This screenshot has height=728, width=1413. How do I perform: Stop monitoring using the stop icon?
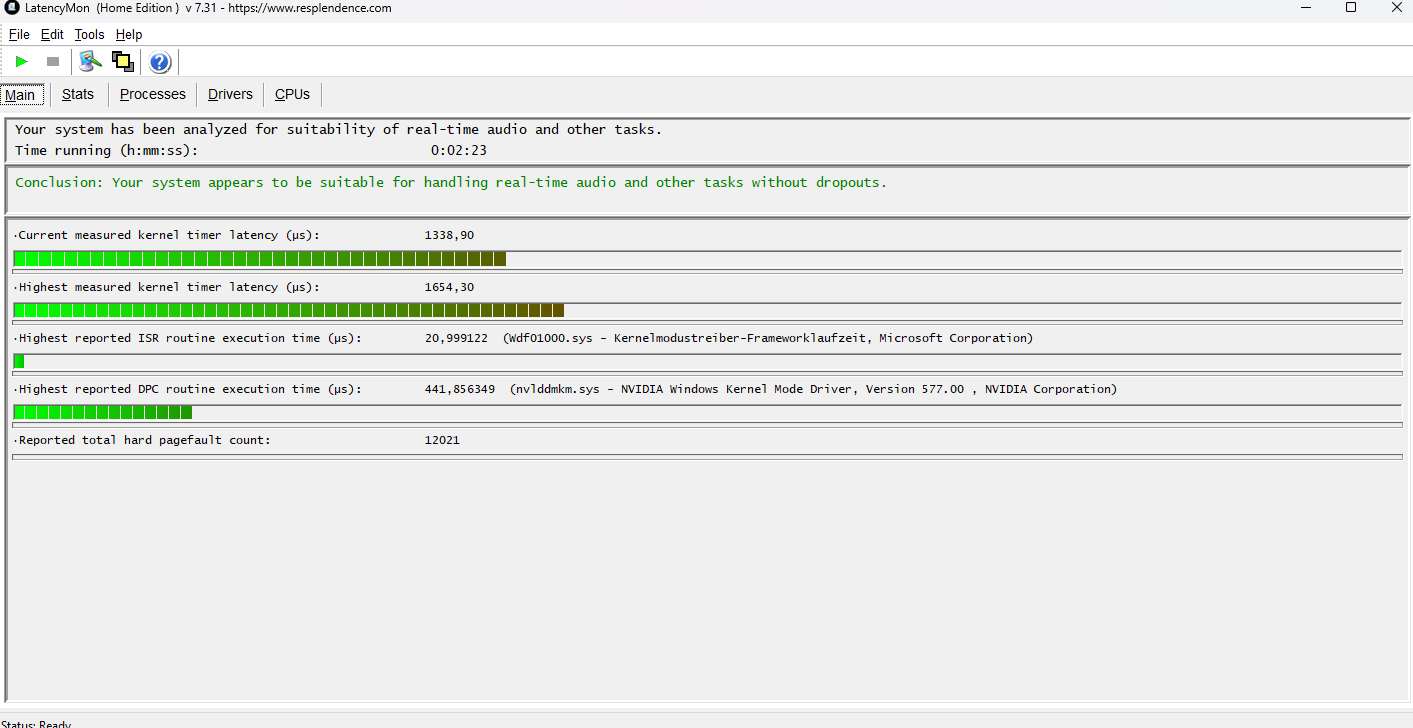[x=52, y=61]
